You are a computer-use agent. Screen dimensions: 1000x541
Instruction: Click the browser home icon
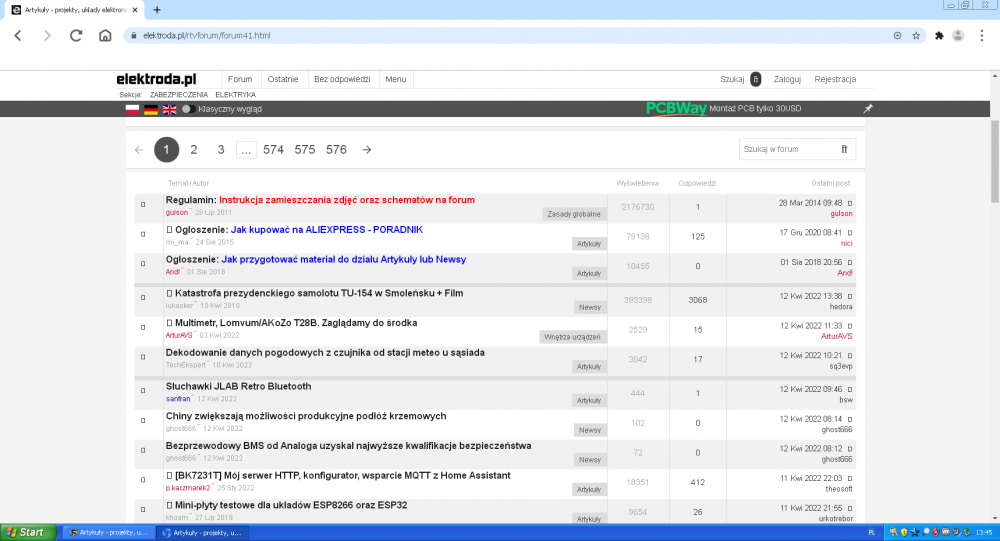coord(105,35)
